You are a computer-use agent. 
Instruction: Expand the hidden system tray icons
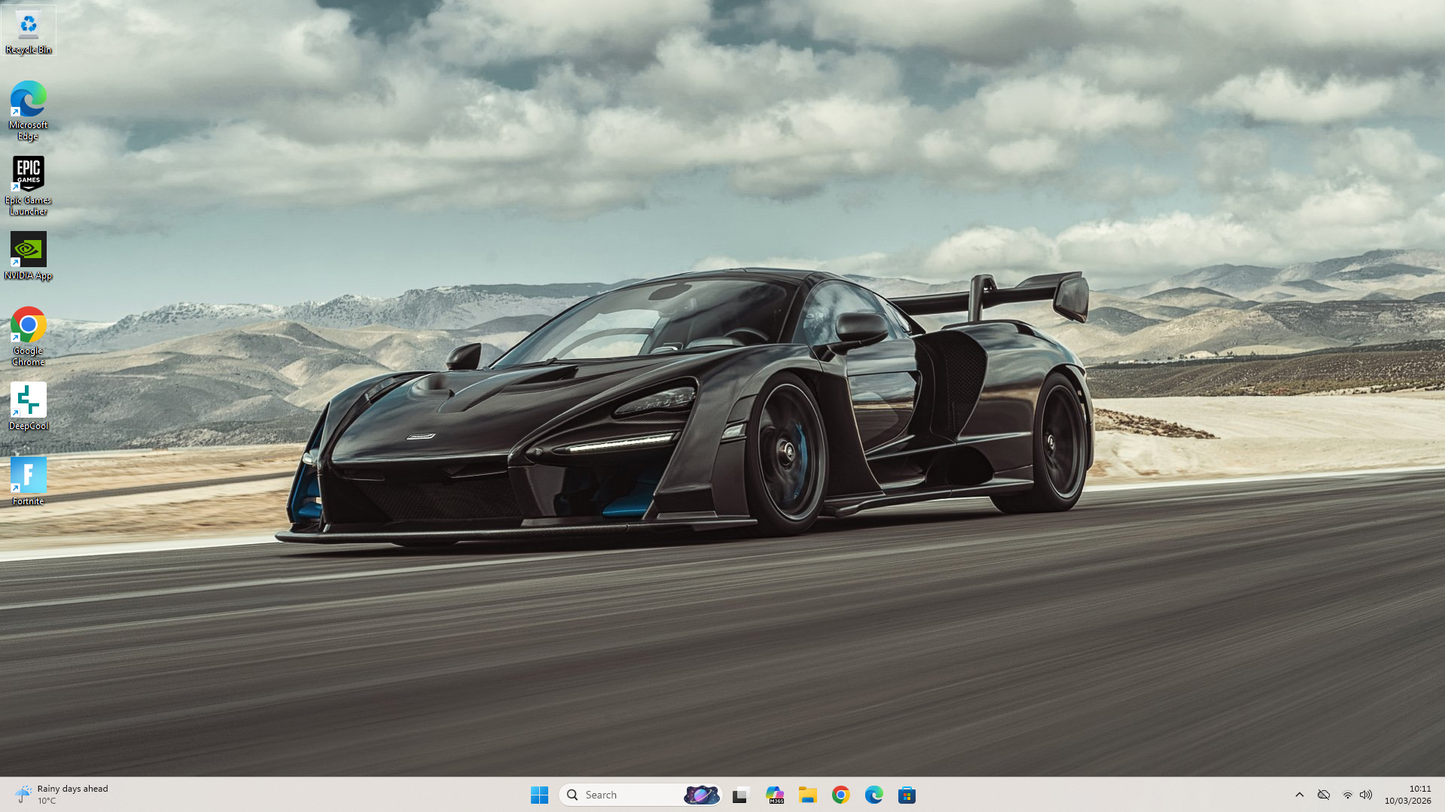pos(1299,795)
